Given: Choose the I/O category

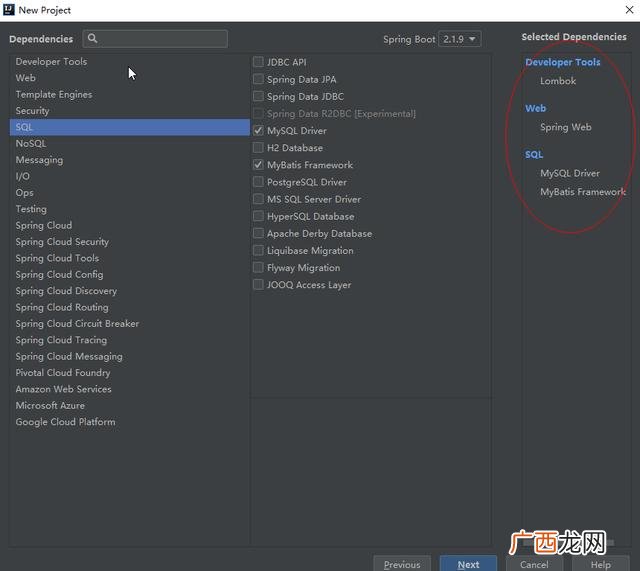Looking at the screenshot, I should click(129, 176).
